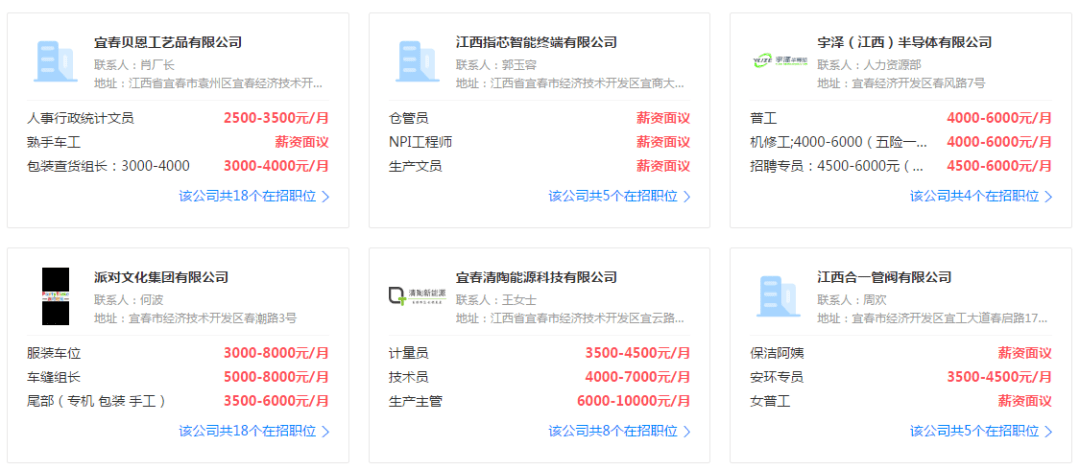Image resolution: width=1080 pixels, height=470 pixels.
Task: Click chevron arrow beside 江西合一管阀 job count
Action: click(x=1048, y=432)
